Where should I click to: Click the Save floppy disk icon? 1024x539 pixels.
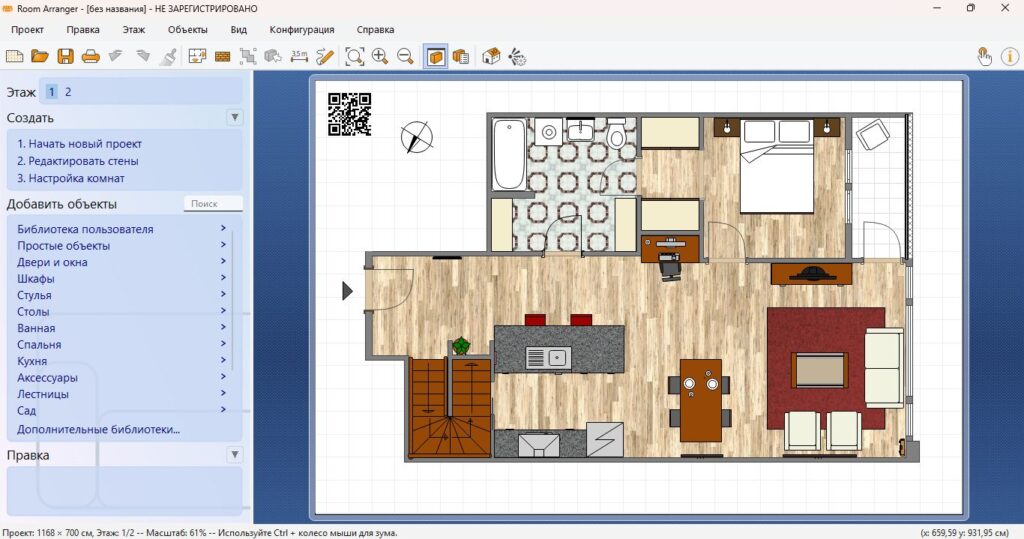pyautogui.click(x=65, y=57)
